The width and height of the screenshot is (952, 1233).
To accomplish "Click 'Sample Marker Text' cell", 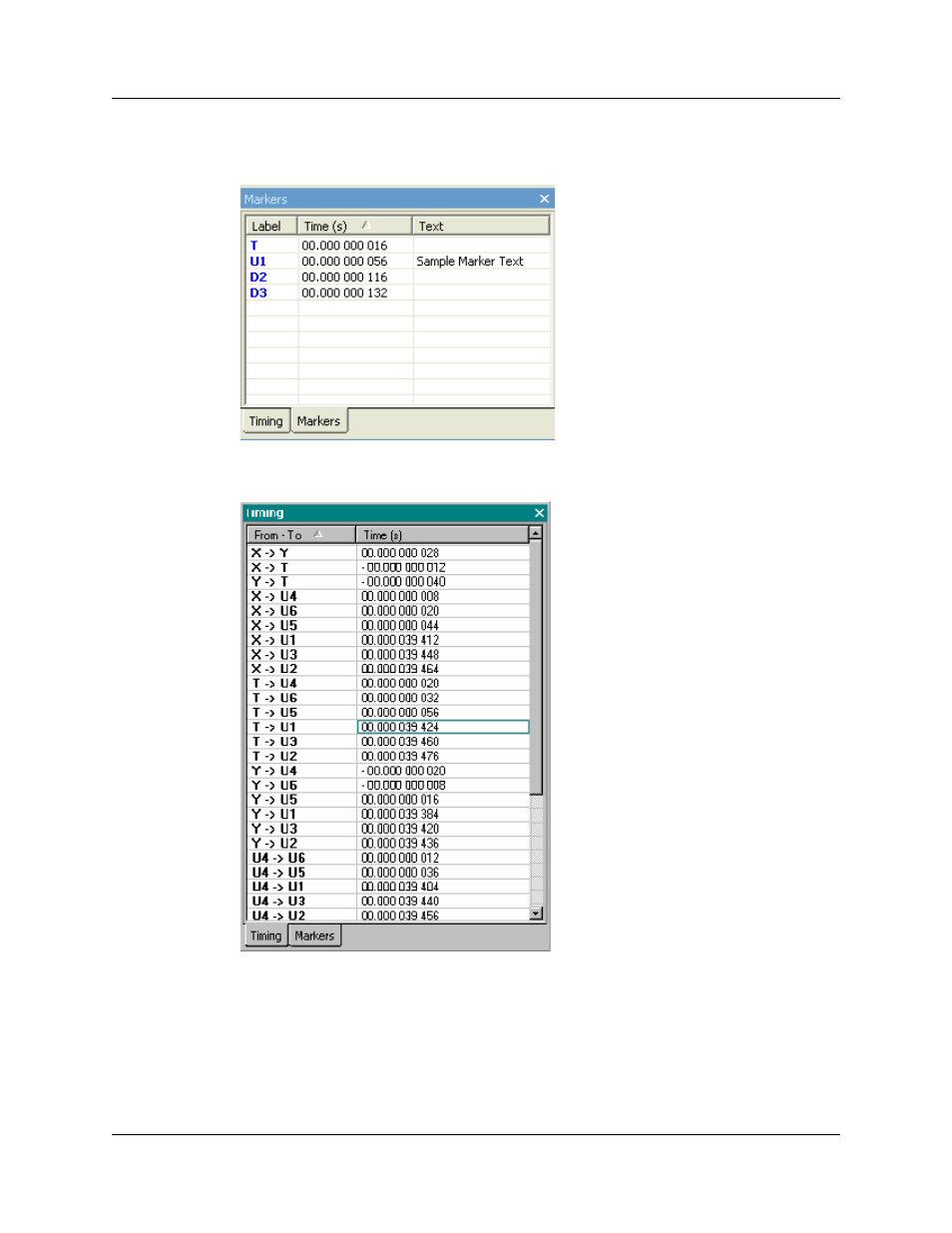I will pyautogui.click(x=470, y=262).
